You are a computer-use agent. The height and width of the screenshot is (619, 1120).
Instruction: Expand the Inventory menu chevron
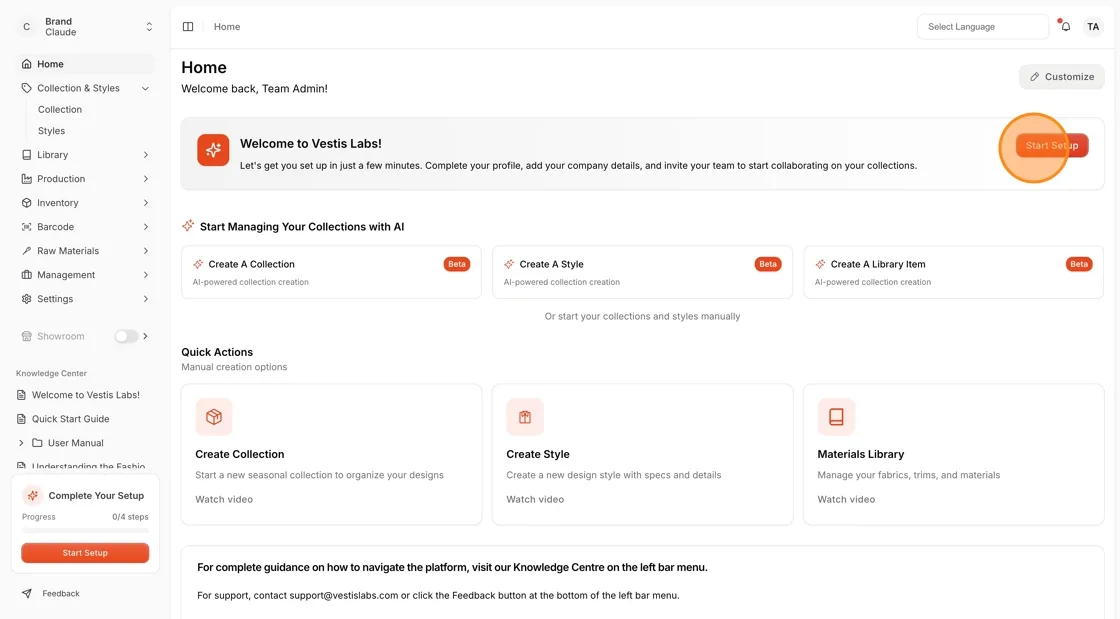click(146, 203)
